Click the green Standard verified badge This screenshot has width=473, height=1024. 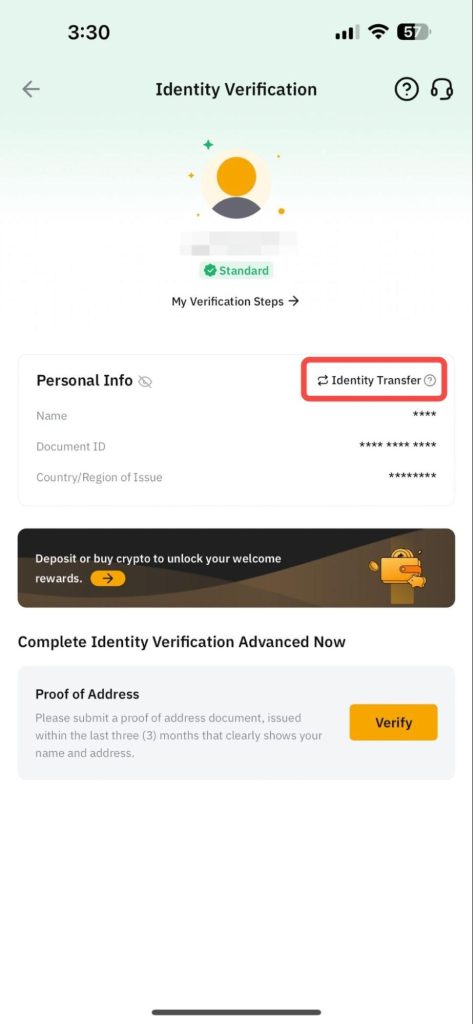(x=236, y=270)
